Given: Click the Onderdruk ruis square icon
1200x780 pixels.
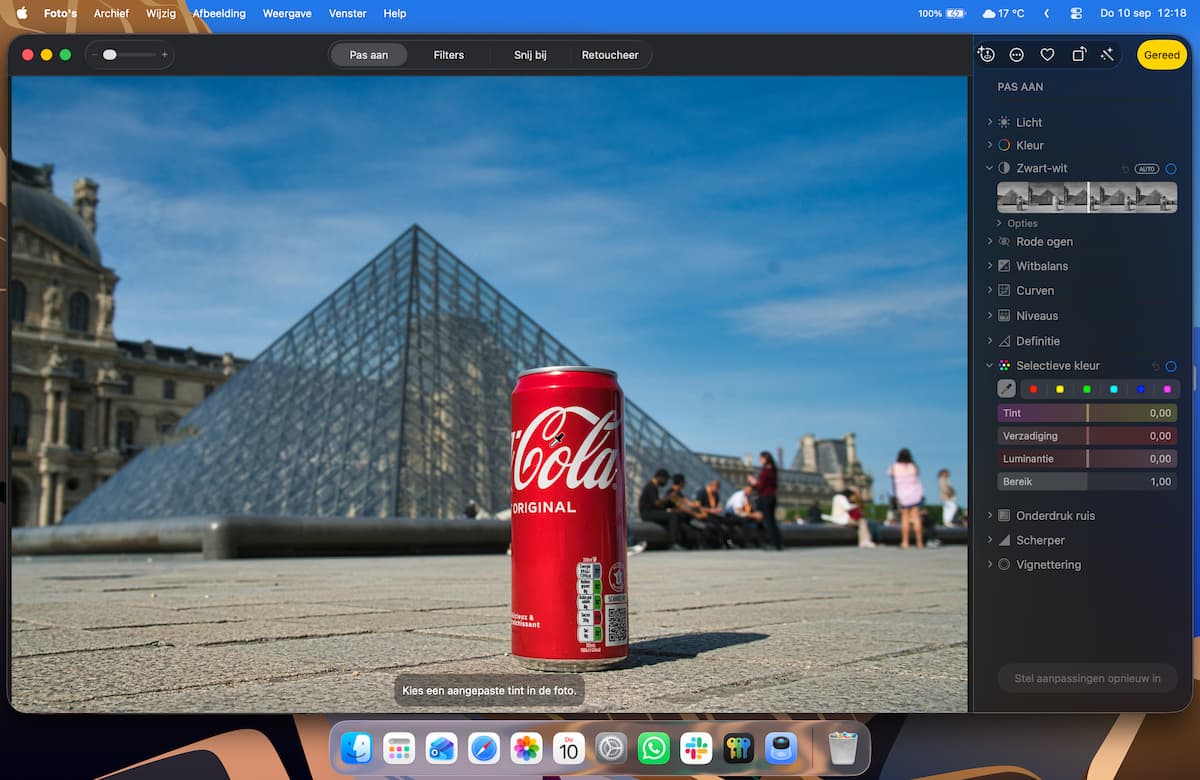Looking at the screenshot, I should [x=1004, y=515].
